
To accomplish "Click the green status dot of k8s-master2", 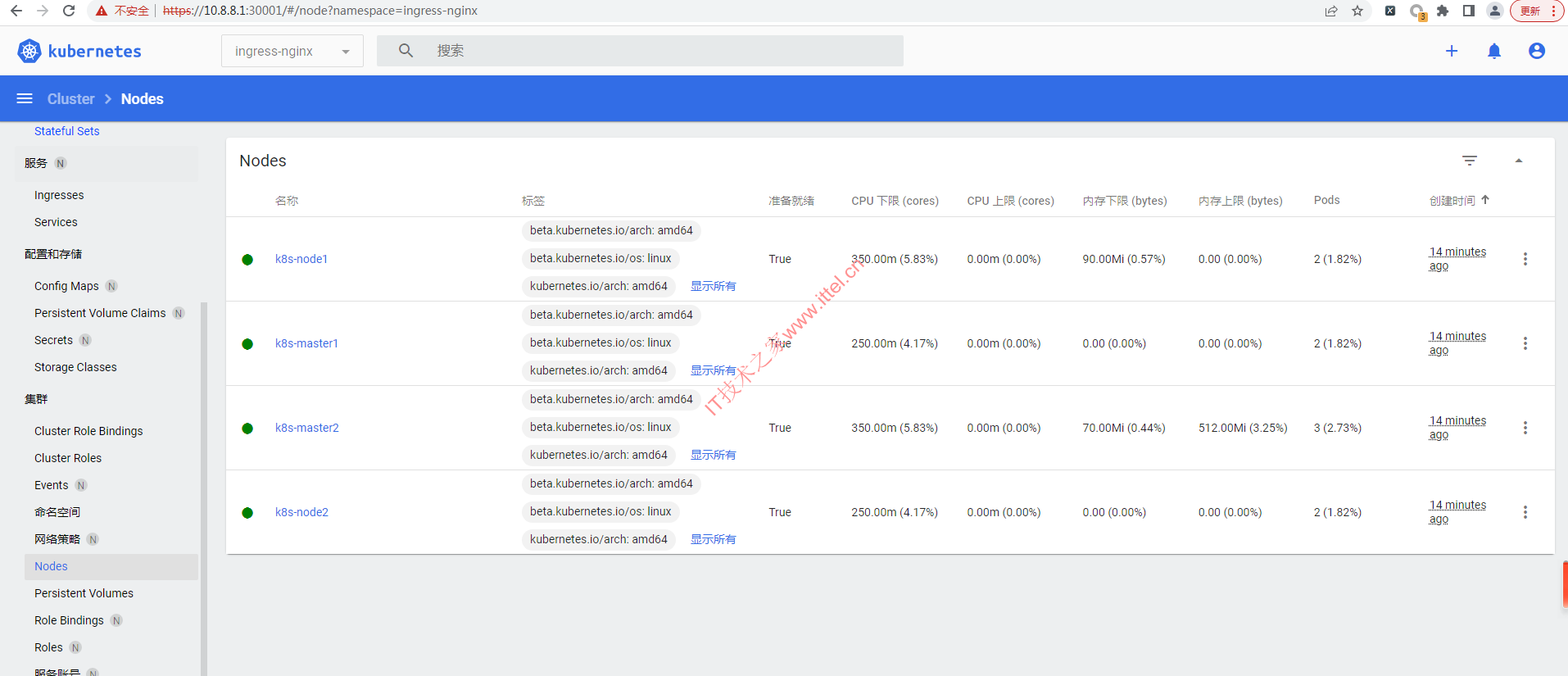I will coord(247,429).
